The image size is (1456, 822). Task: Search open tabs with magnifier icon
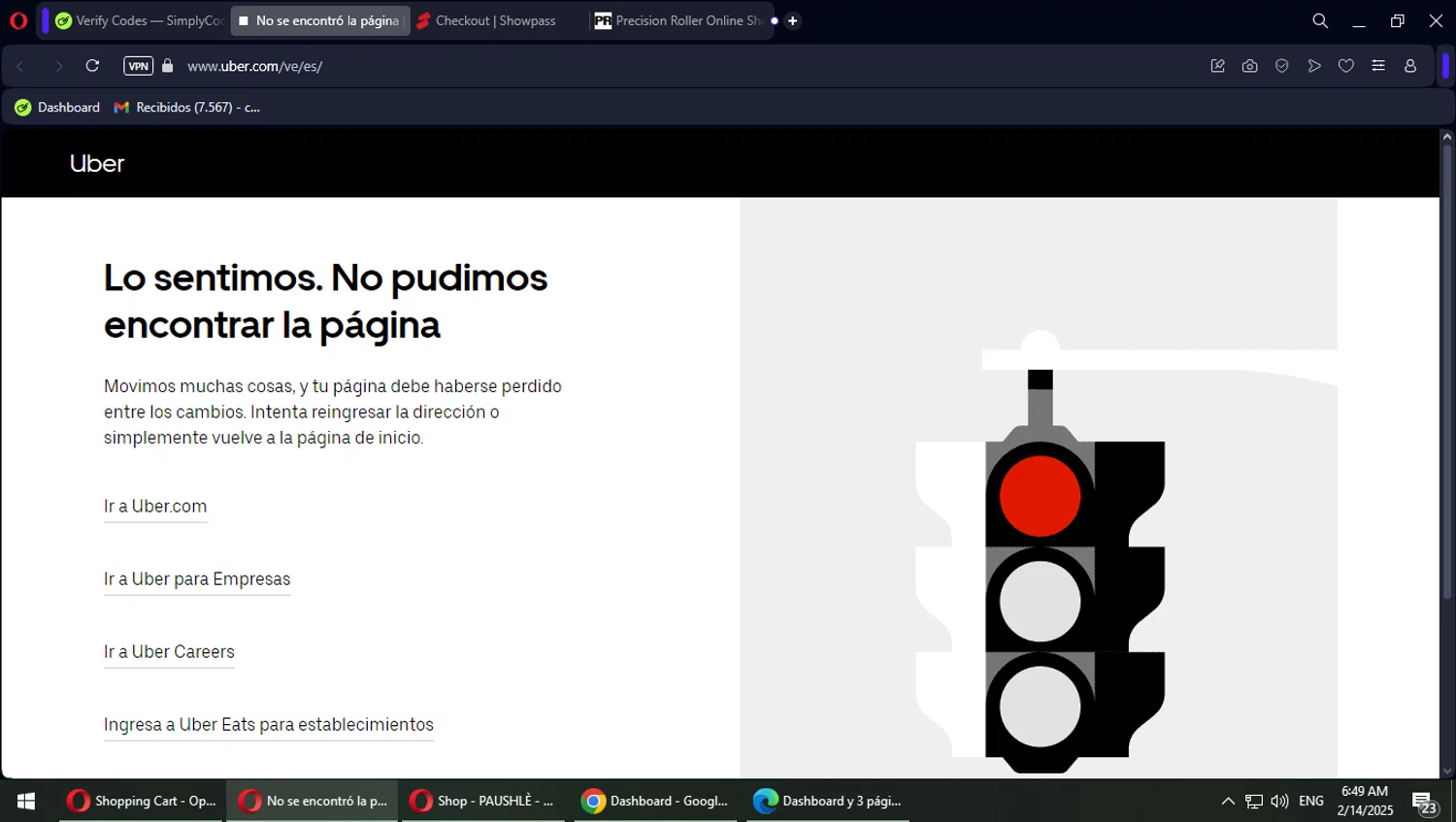coord(1320,20)
